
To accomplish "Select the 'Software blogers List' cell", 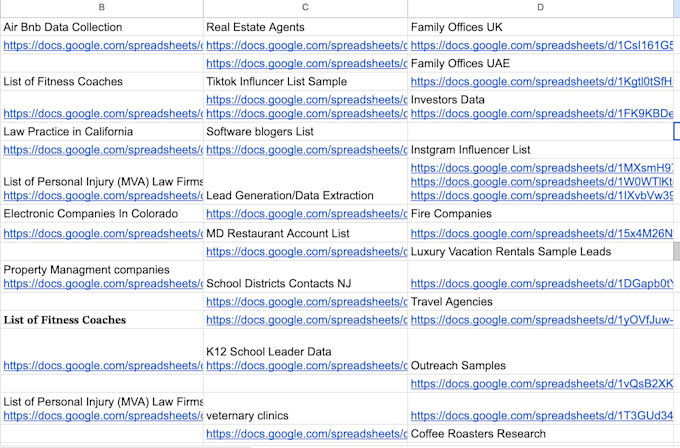I will pyautogui.click(x=305, y=131).
